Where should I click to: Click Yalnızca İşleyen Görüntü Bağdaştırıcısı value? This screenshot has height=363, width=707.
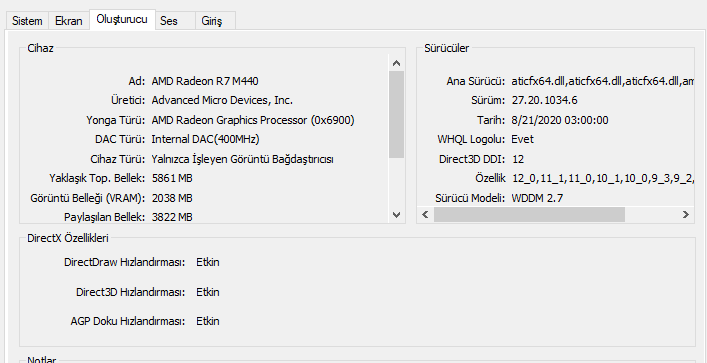[x=242, y=159]
